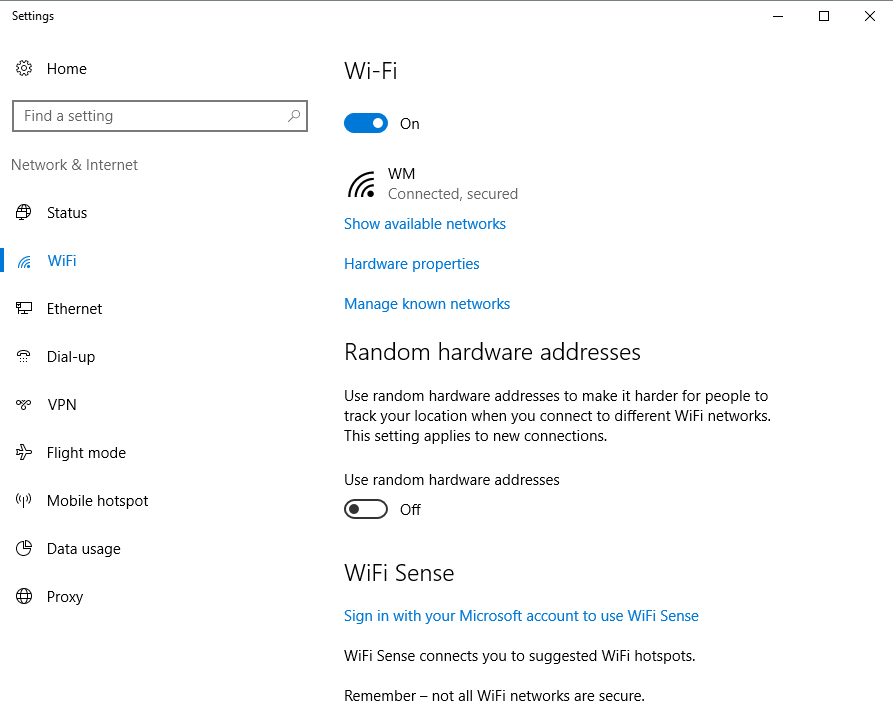893x716 pixels.
Task: Select the Mobile hotspot icon
Action: [24, 500]
